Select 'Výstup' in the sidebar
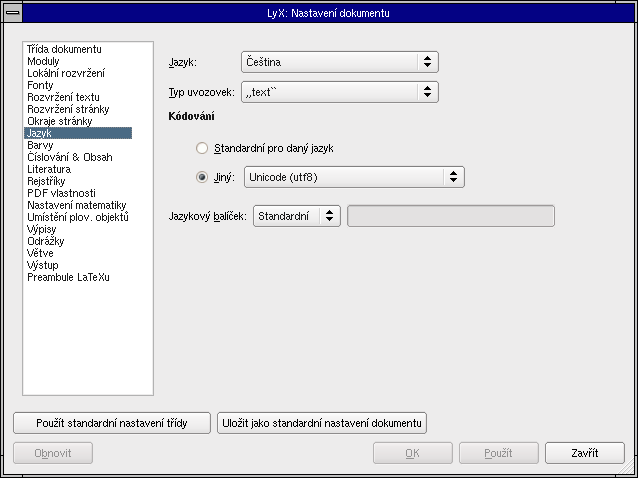The image size is (638, 478). [x=42, y=265]
